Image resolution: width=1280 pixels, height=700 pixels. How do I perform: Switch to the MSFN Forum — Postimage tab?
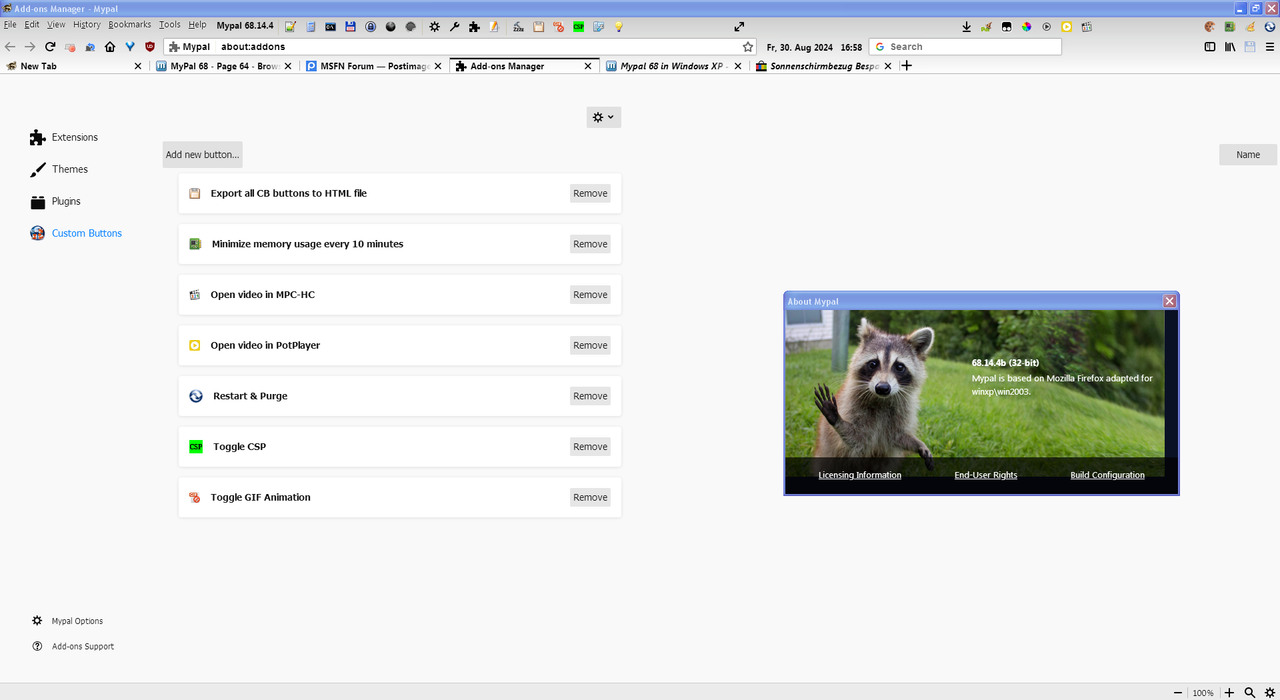tap(375, 66)
